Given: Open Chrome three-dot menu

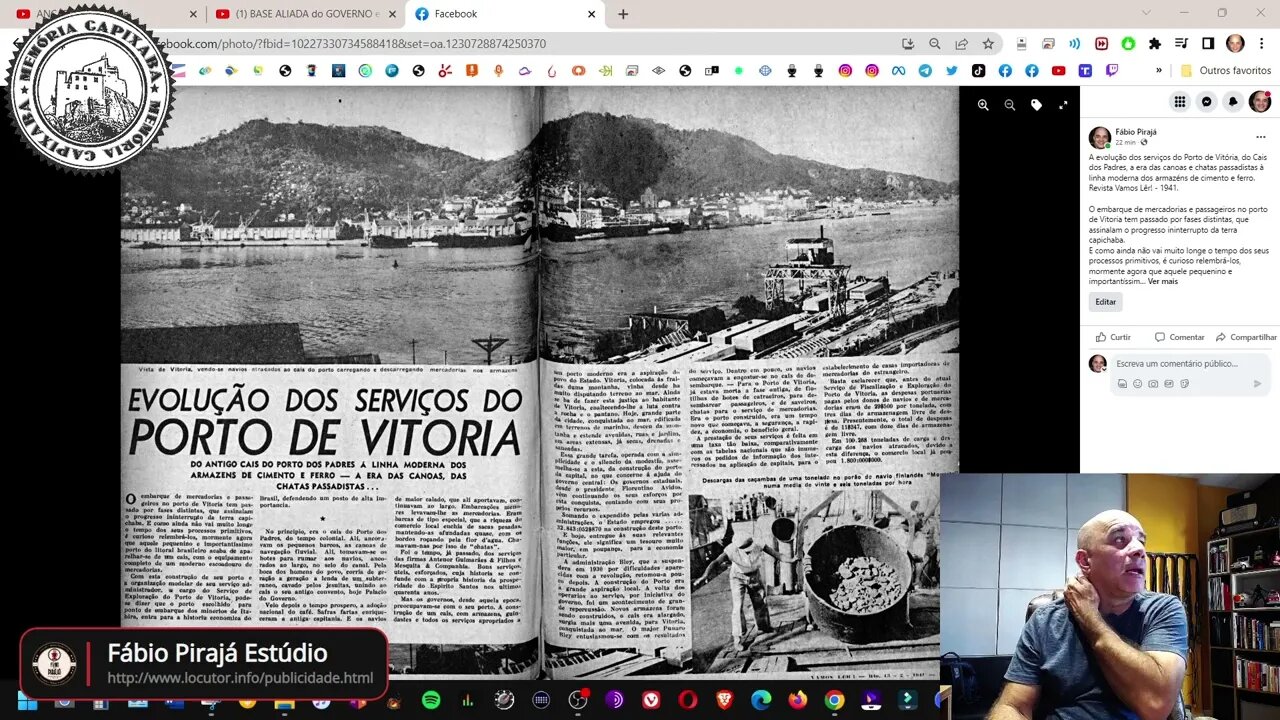Looking at the screenshot, I should [x=1262, y=44].
